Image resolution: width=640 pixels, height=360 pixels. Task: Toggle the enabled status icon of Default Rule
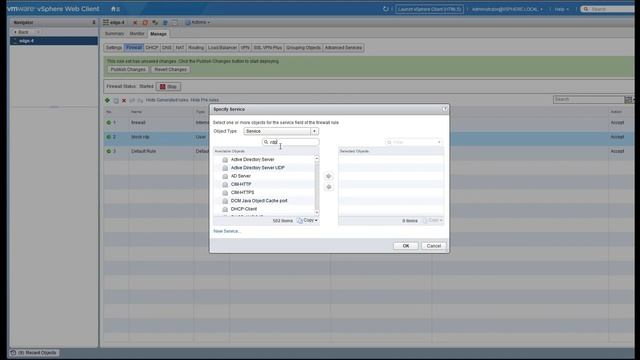pos(109,151)
